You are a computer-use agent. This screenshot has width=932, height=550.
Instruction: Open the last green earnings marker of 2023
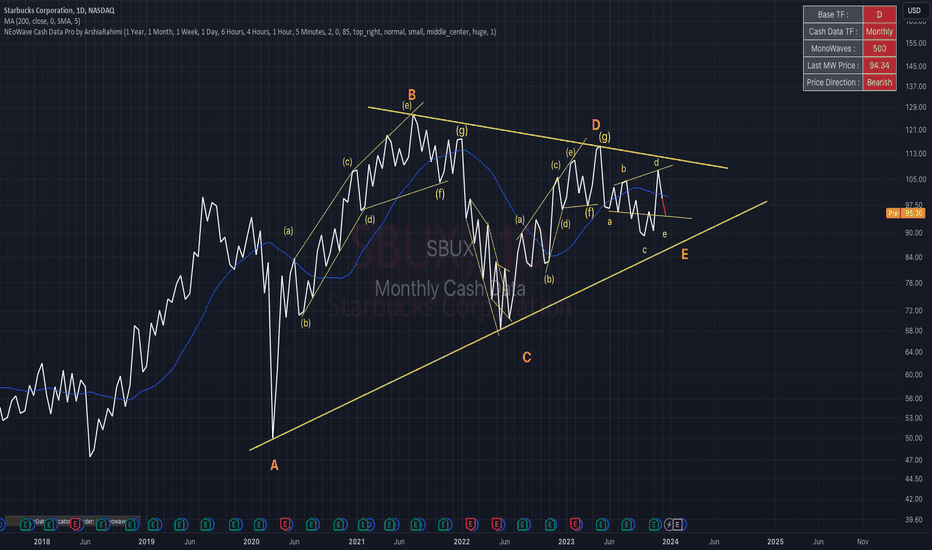(x=654, y=524)
